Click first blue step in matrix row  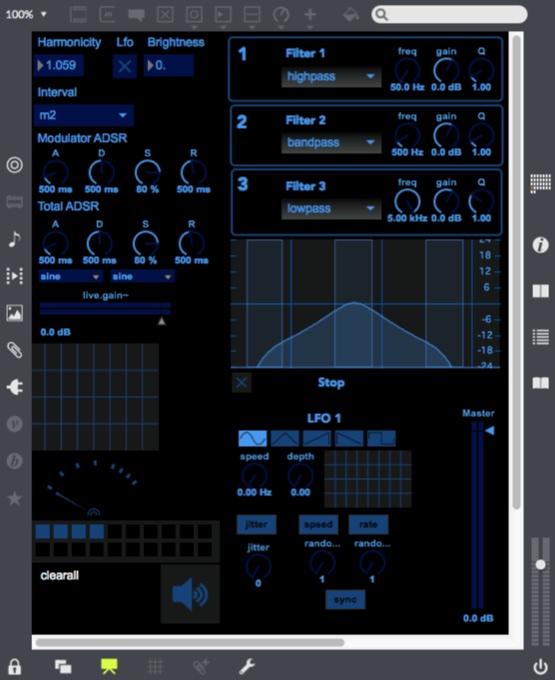42,531
